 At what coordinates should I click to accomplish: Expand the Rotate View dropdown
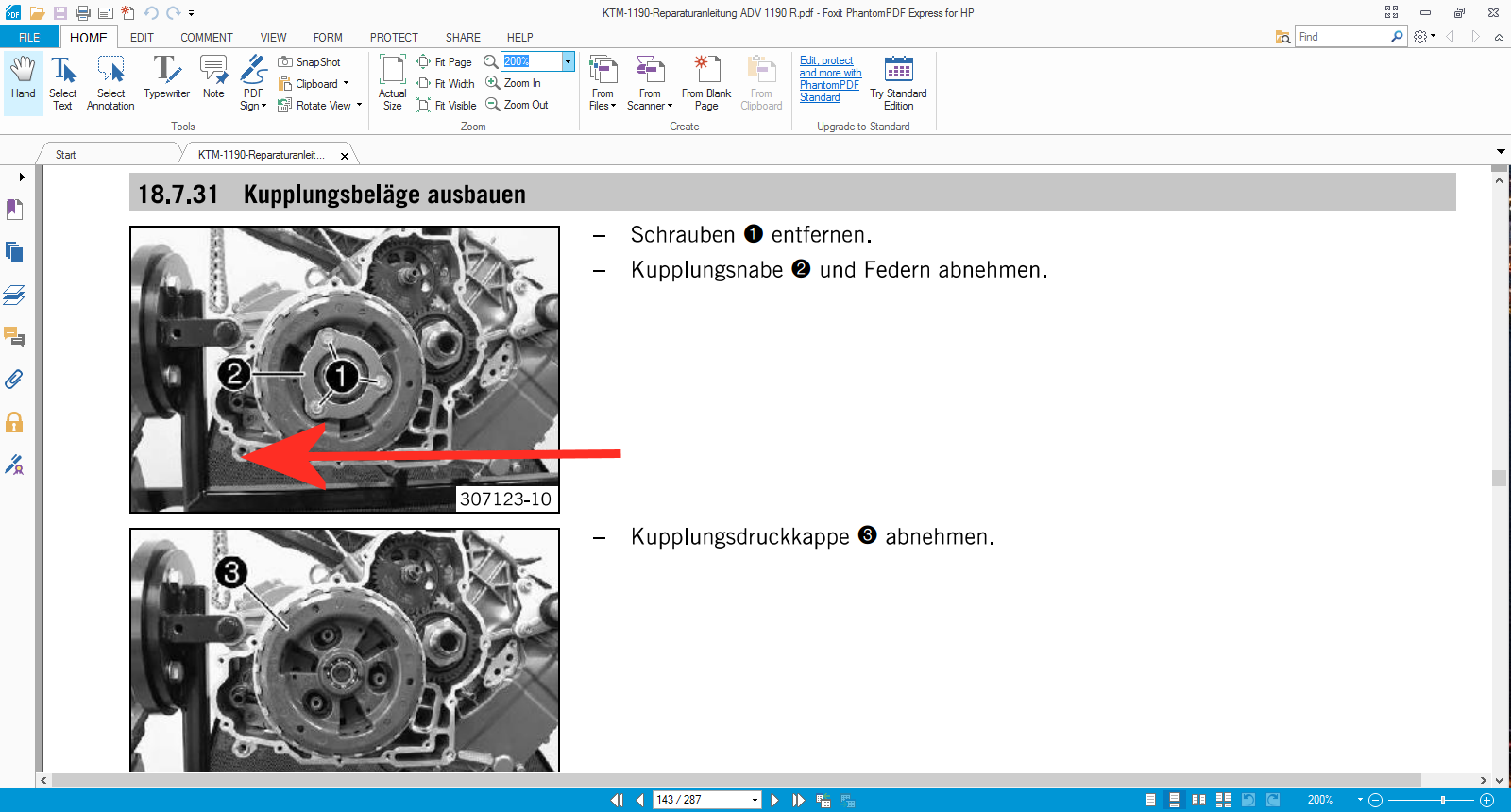click(359, 106)
